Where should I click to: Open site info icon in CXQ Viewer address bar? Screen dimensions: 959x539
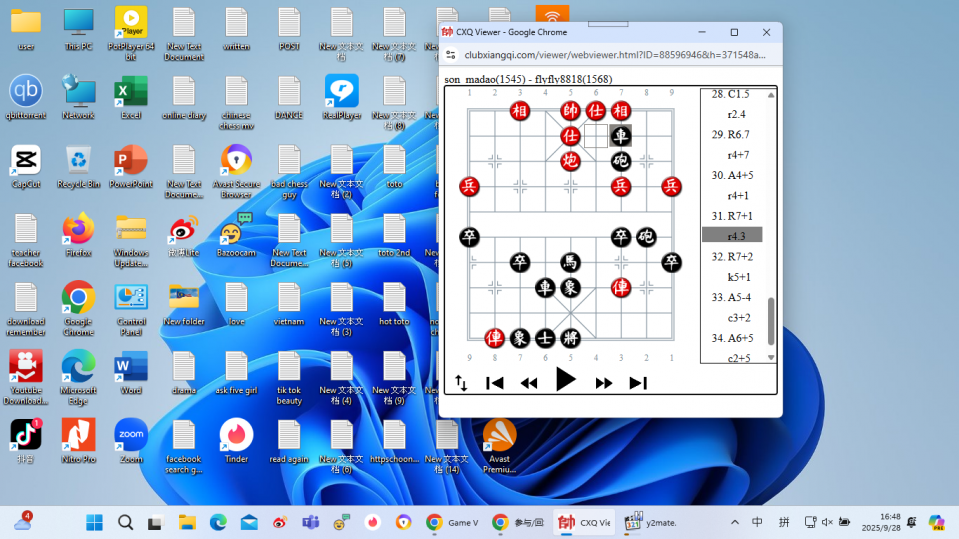[x=451, y=55]
